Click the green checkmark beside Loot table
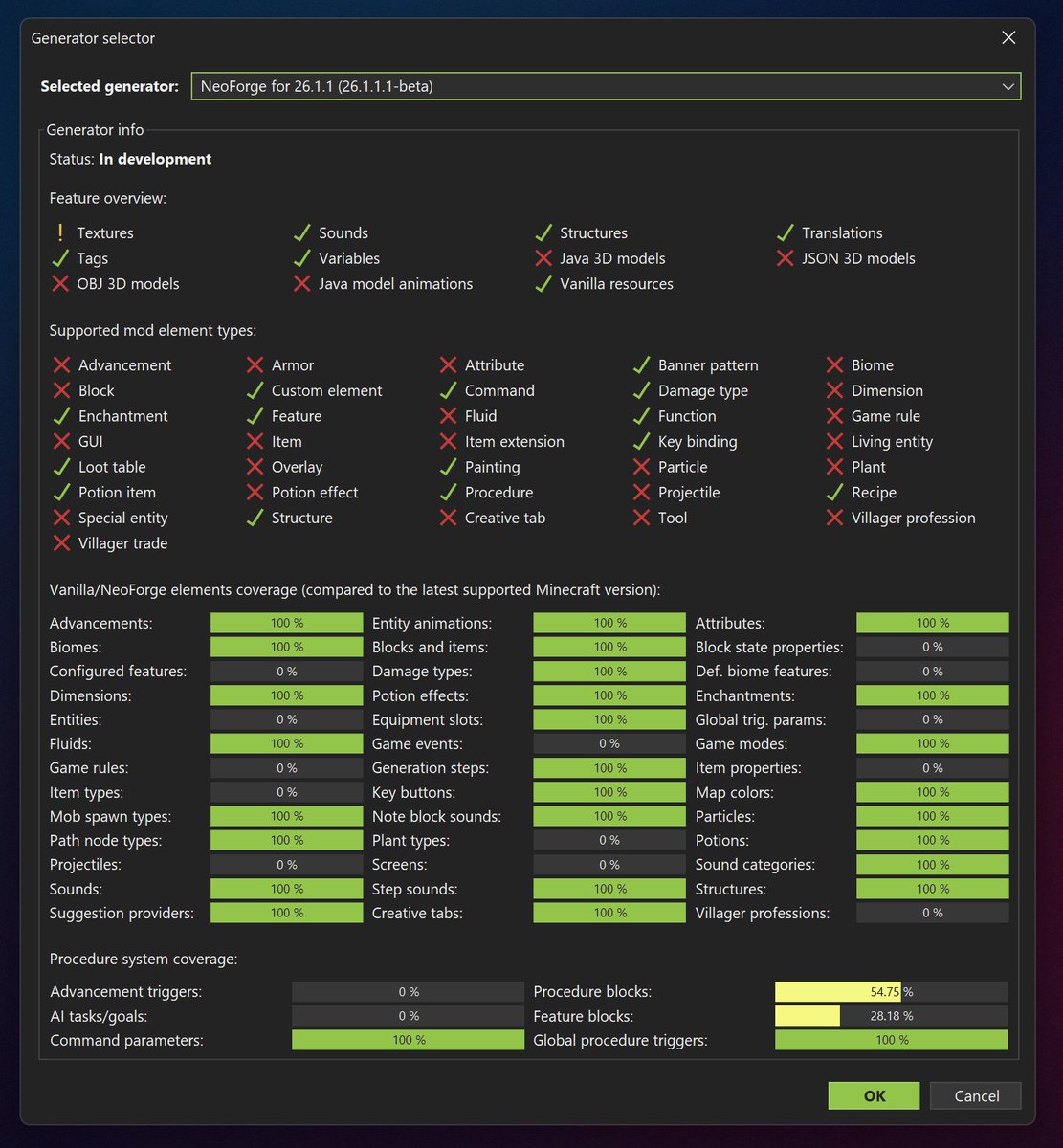 [61, 467]
